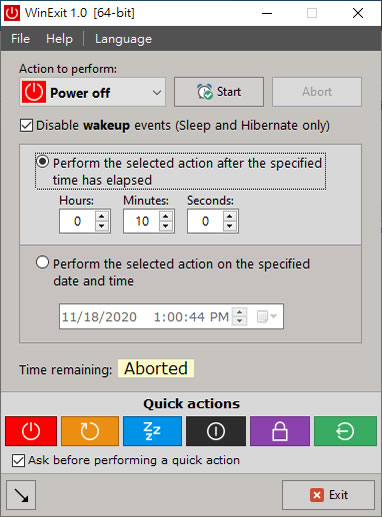Click the green log off quick action
The image size is (382, 518).
345,431
